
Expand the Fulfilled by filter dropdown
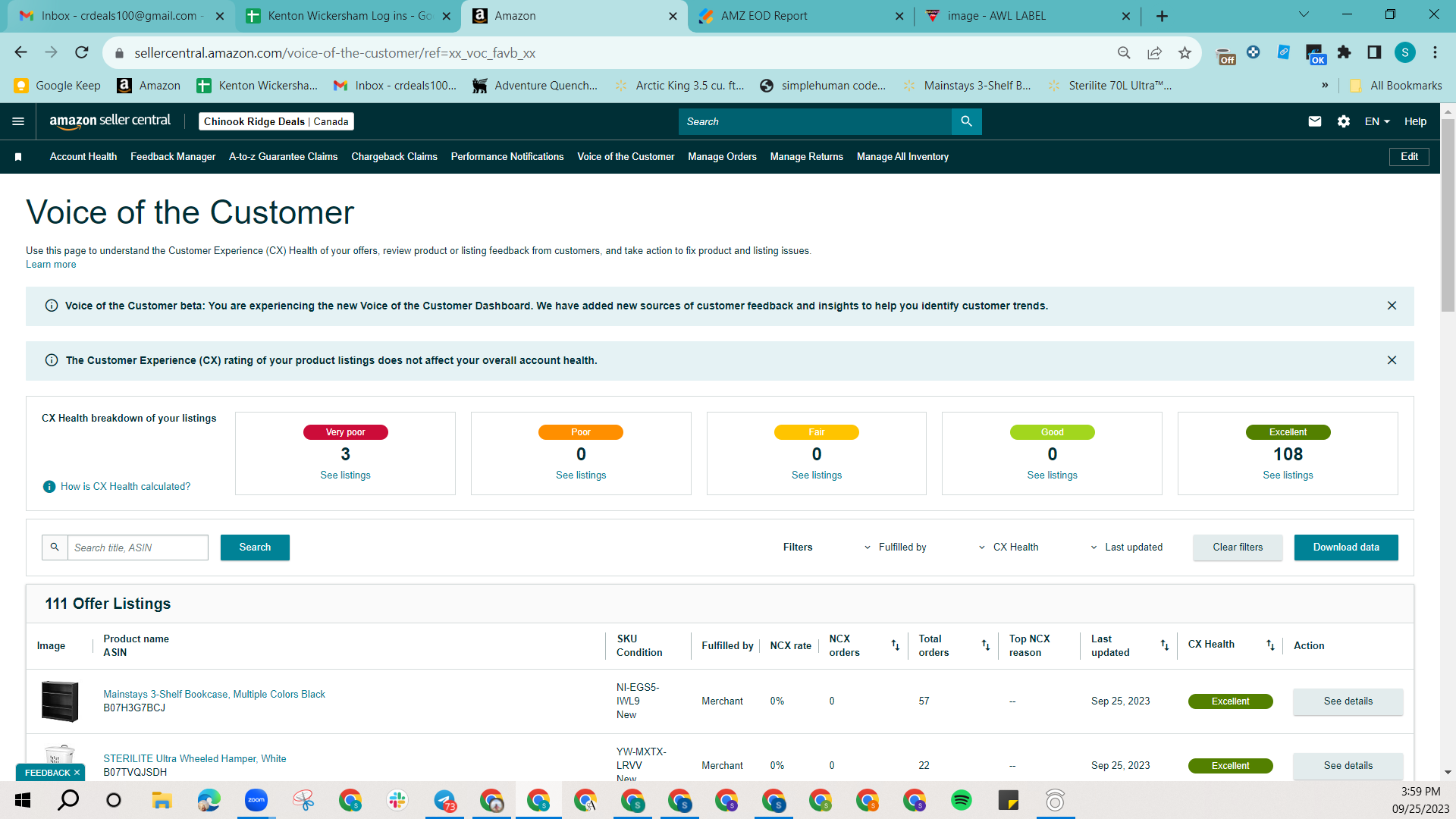895,548
